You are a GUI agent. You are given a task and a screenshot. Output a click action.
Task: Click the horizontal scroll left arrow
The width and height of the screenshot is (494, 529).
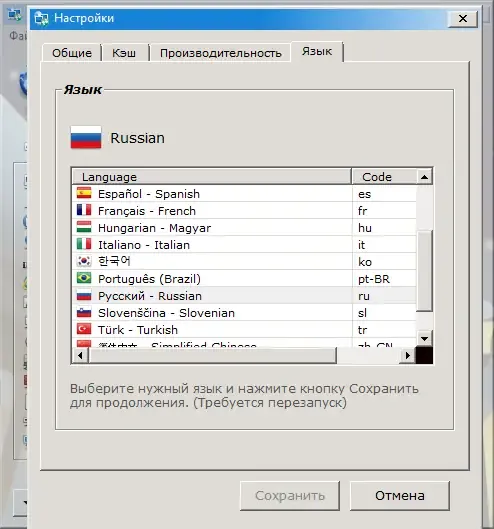tap(80, 355)
